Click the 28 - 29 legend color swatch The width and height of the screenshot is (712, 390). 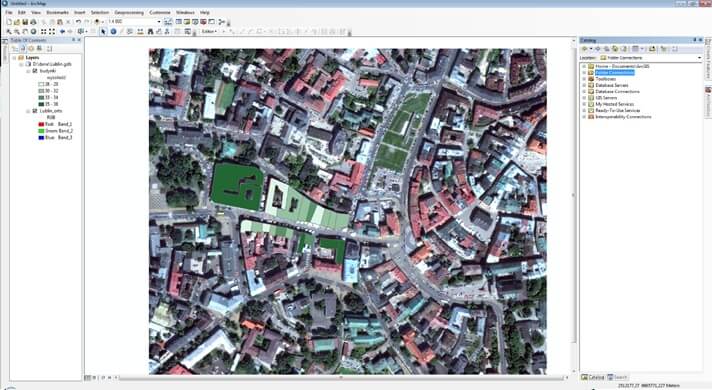41,84
